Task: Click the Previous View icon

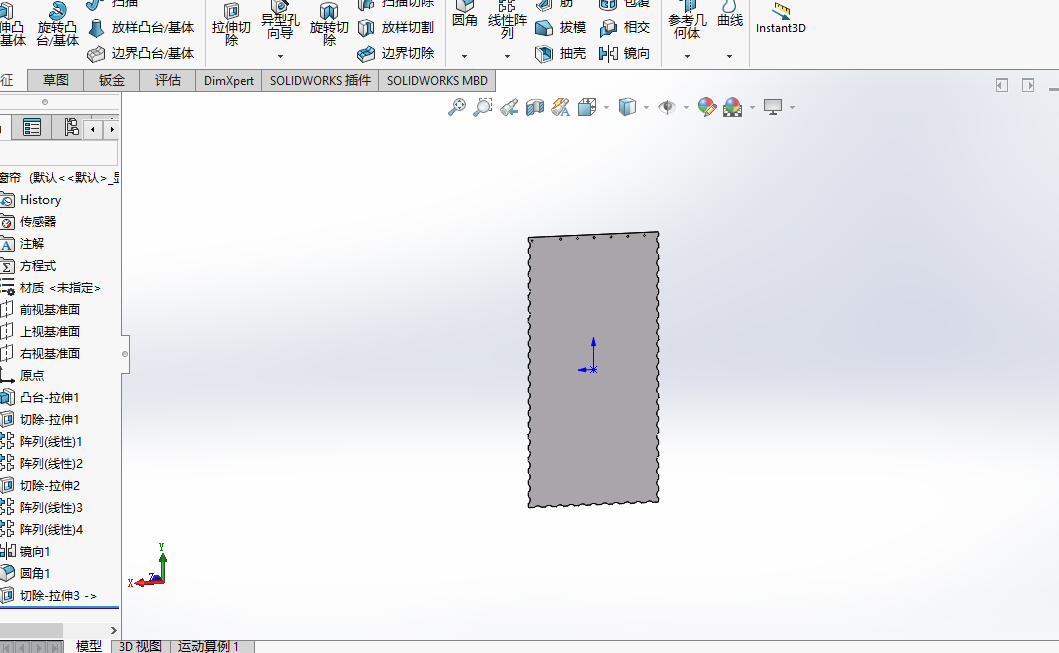Action: pos(509,107)
